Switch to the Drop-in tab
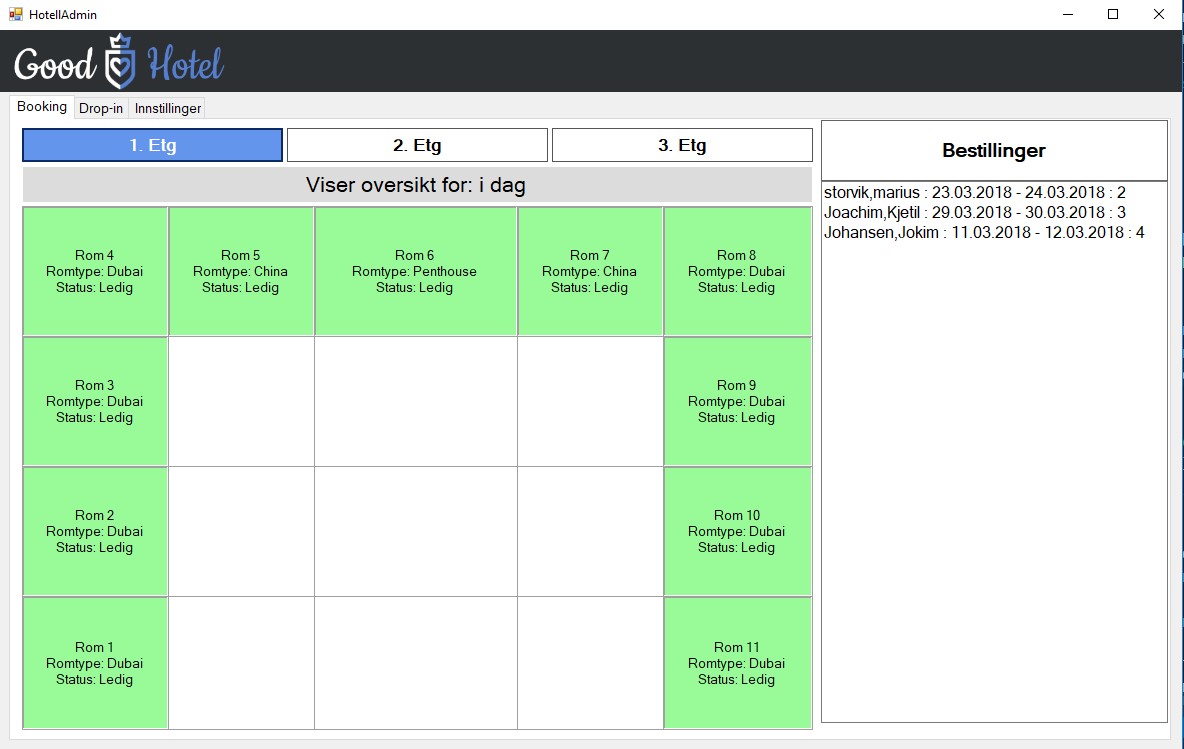 pos(101,108)
